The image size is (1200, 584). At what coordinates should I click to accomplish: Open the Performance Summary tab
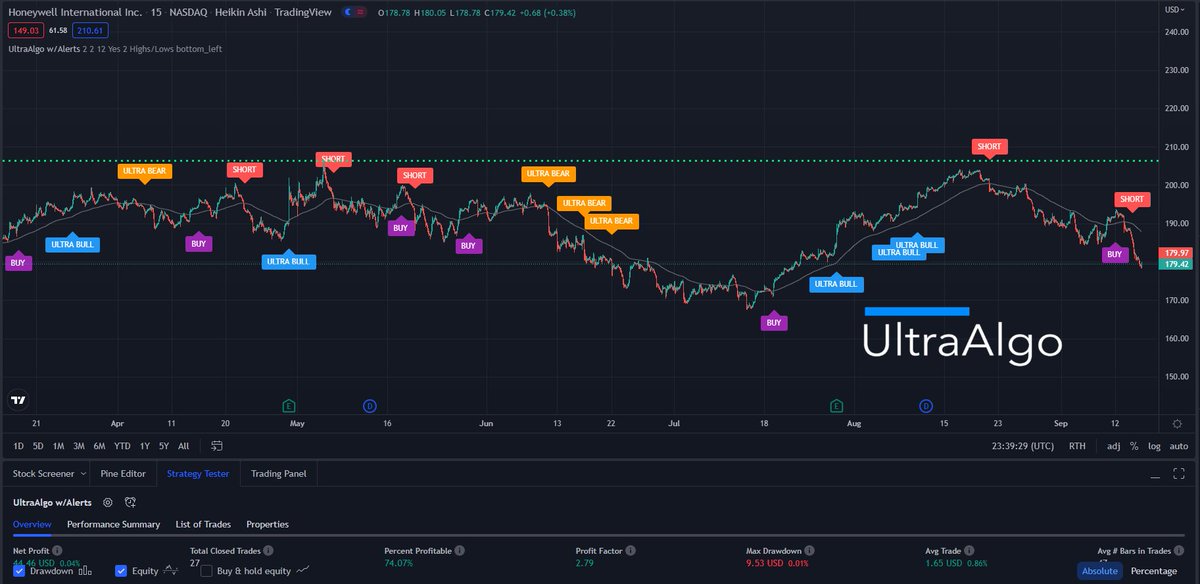click(x=113, y=524)
